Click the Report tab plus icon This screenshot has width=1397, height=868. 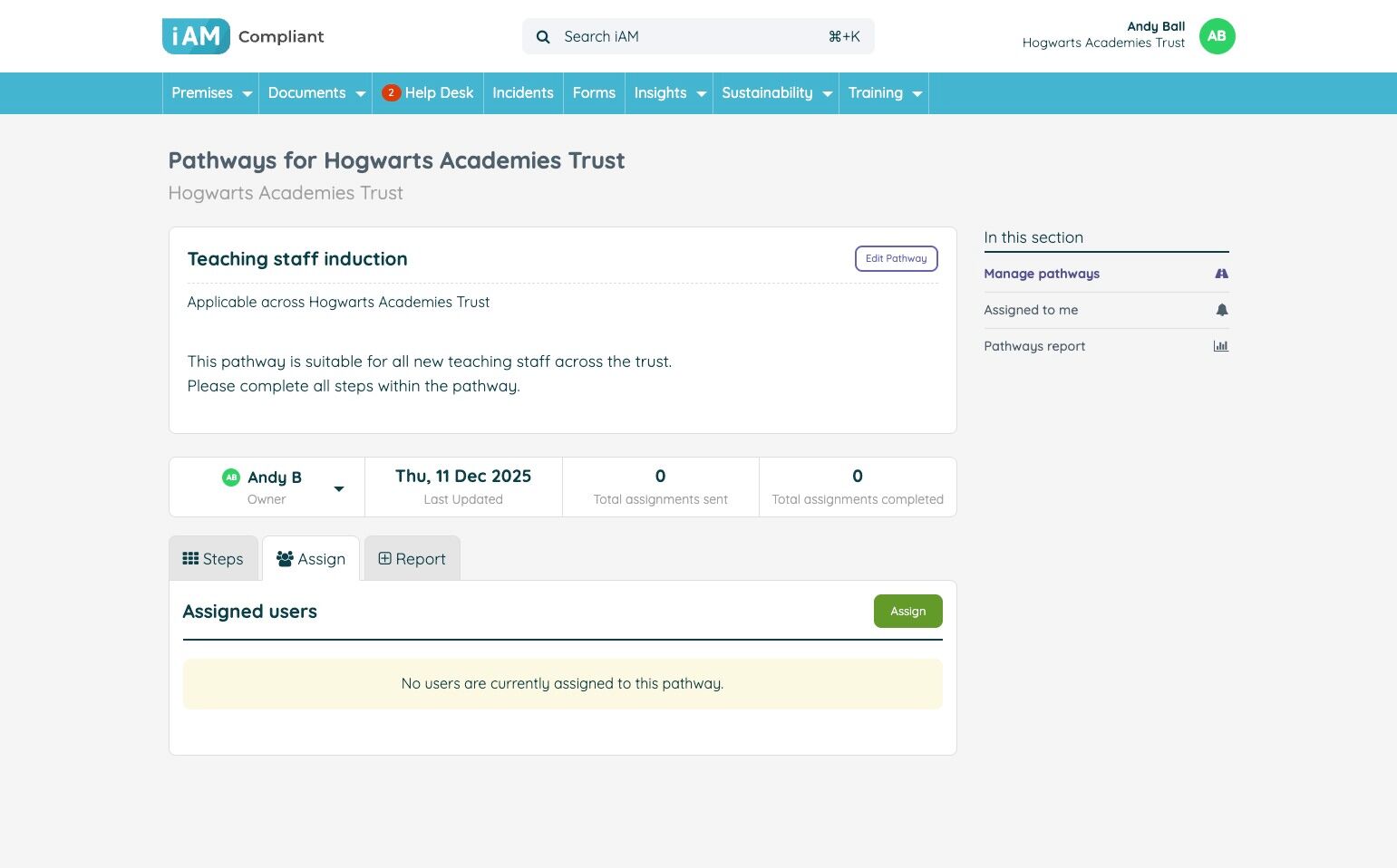pyautogui.click(x=384, y=558)
